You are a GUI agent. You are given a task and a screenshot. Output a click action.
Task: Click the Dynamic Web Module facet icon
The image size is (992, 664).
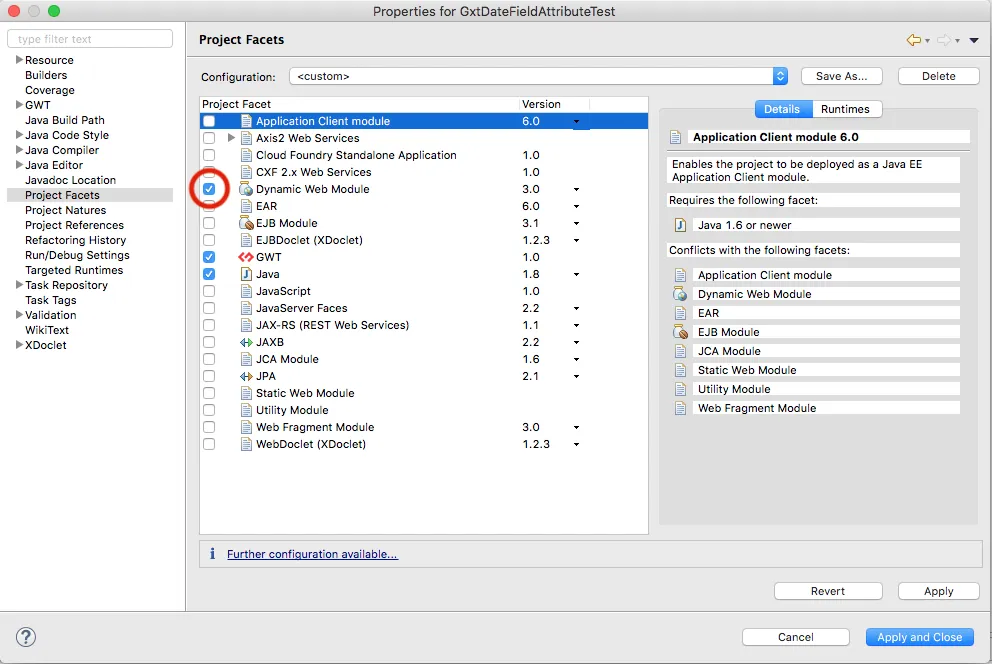(246, 189)
